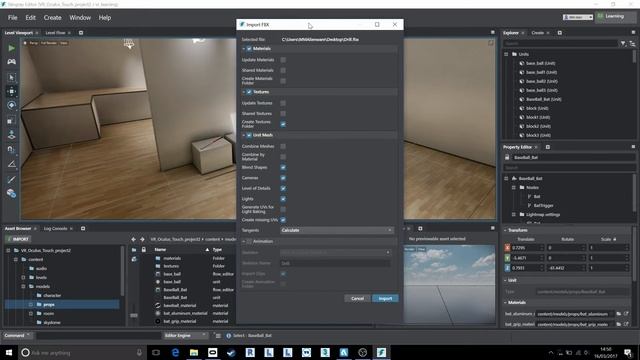Collapse the models folder in asset tree
This screenshot has height=360, width=640.
23,287
